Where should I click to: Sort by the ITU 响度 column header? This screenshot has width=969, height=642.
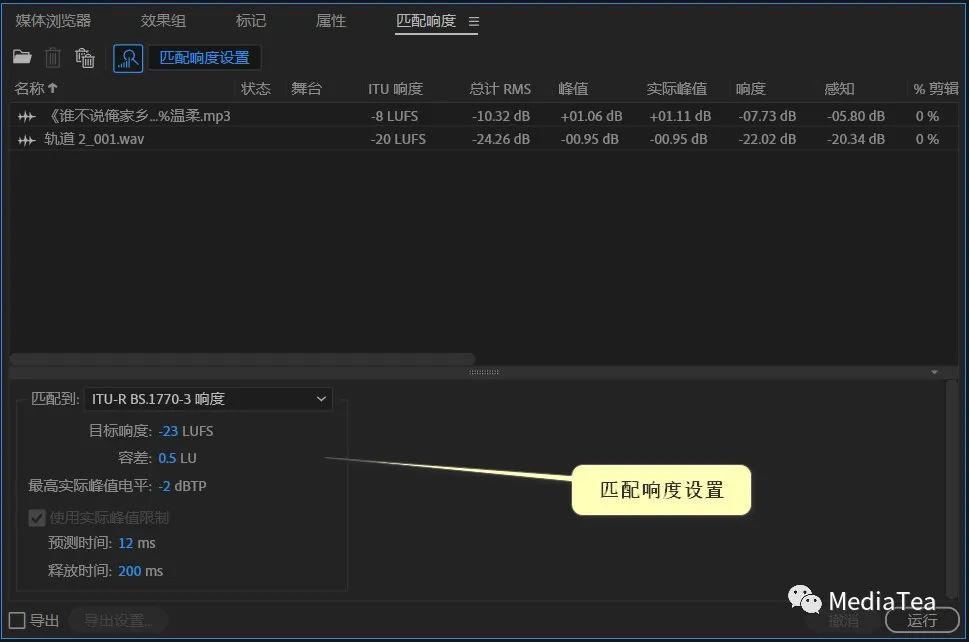click(396, 89)
